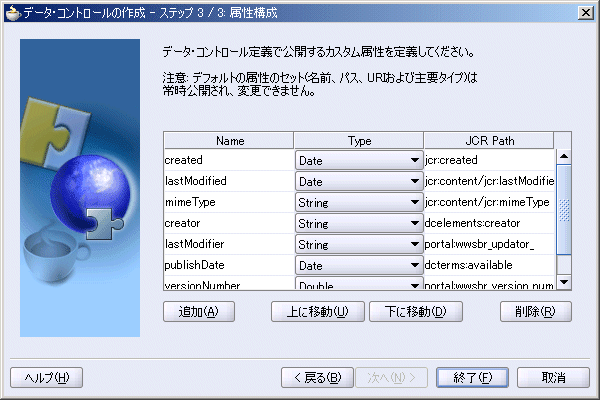Click the 'jcr:content/jcr:lastModifie' path cell
Viewport: 600px width, 400px height.
click(489, 181)
